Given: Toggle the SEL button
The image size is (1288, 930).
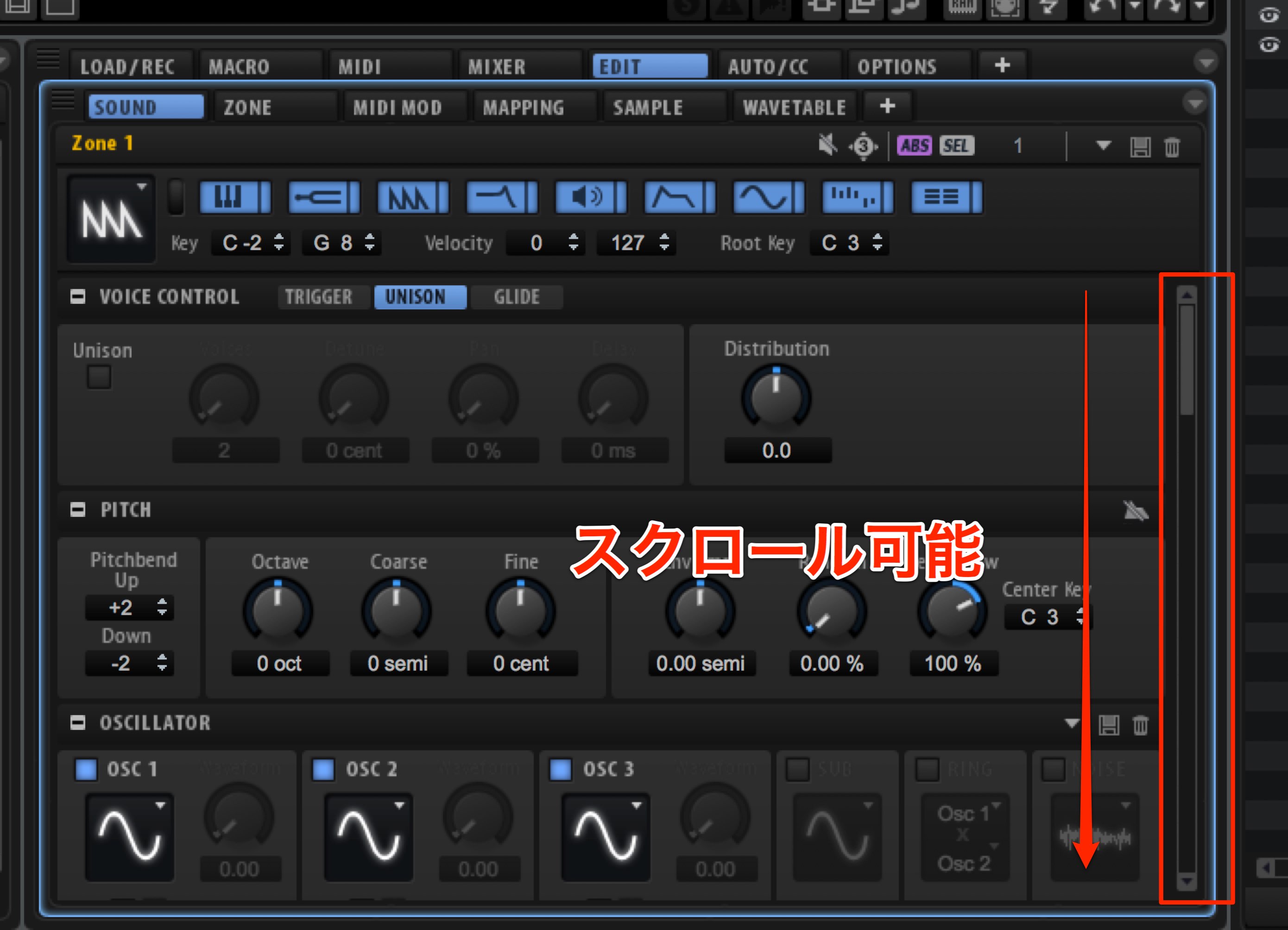Looking at the screenshot, I should 957,145.
